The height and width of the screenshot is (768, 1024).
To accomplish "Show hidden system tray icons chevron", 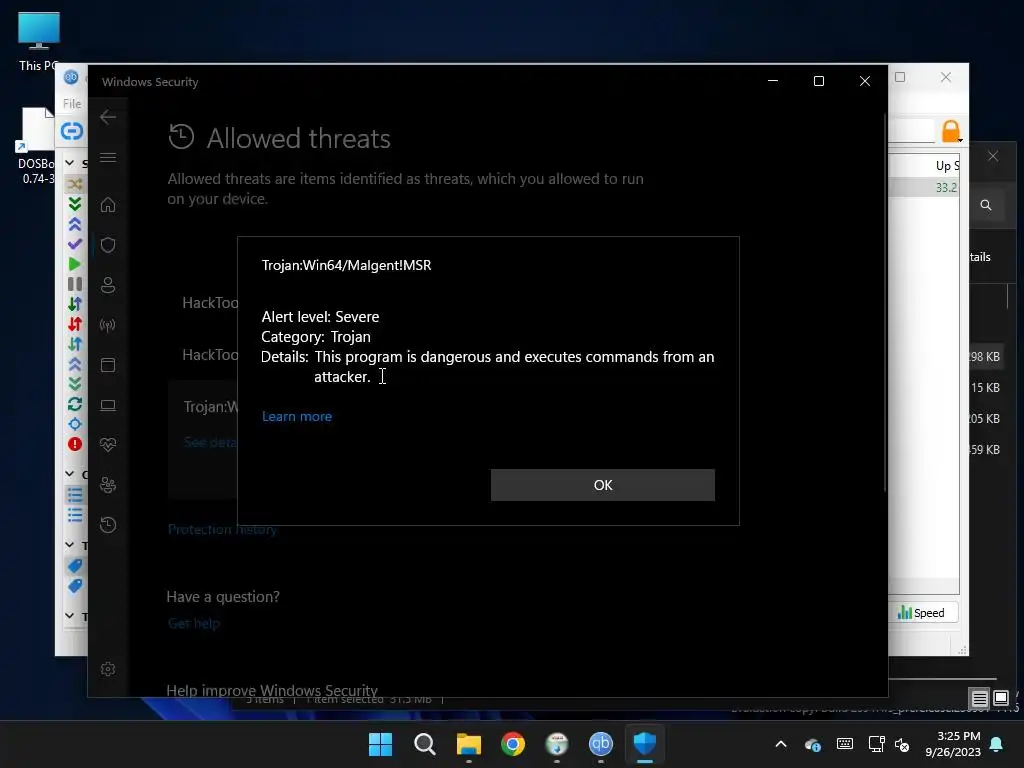I will pyautogui.click(x=780, y=744).
